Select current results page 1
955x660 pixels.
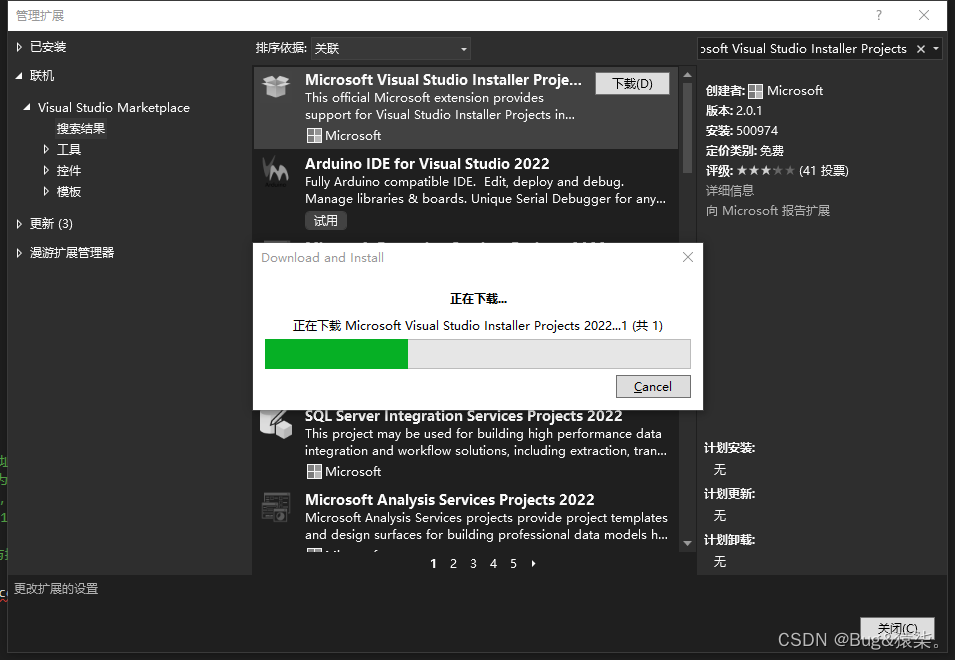(x=433, y=564)
